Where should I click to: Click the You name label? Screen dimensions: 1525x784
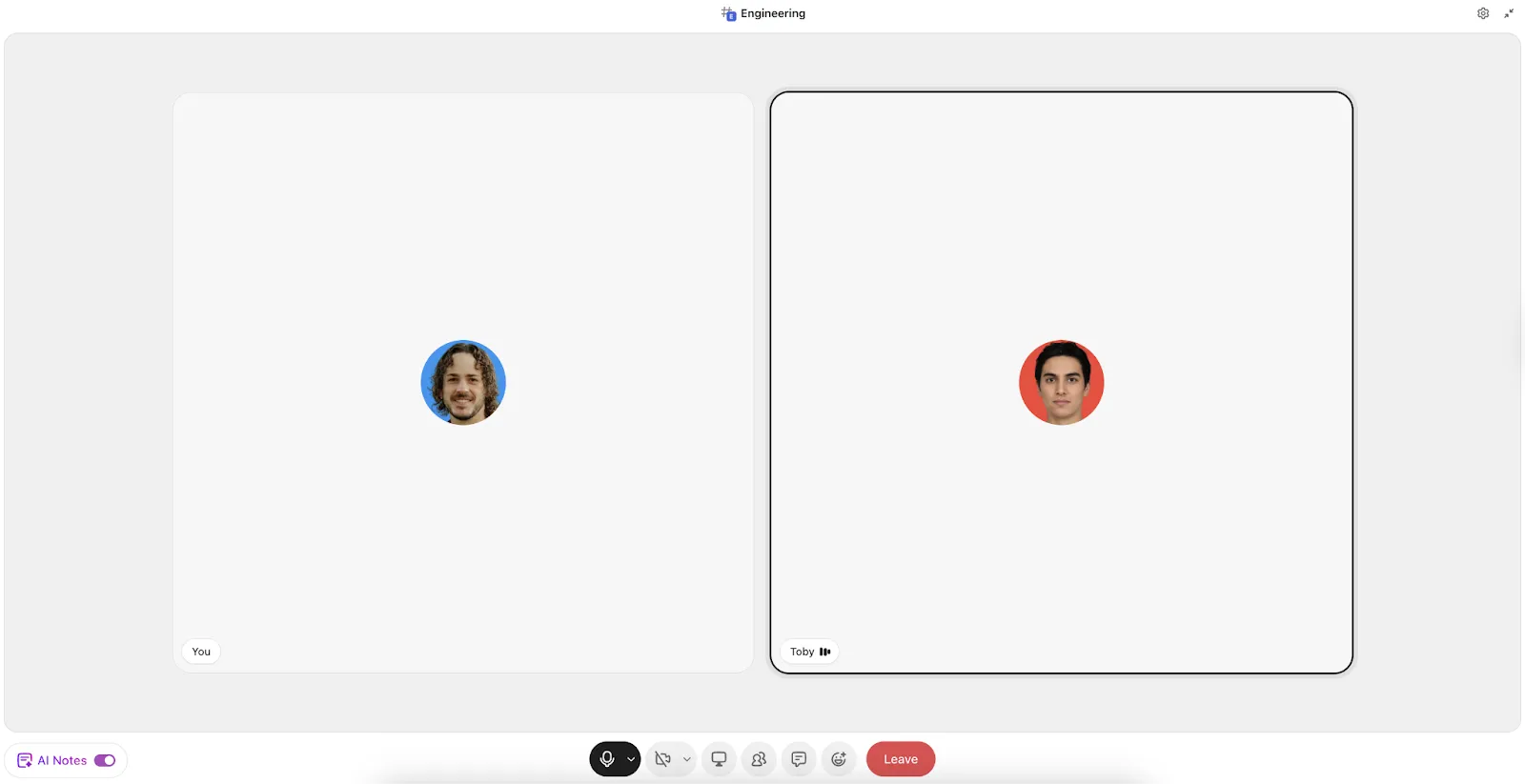(x=201, y=652)
